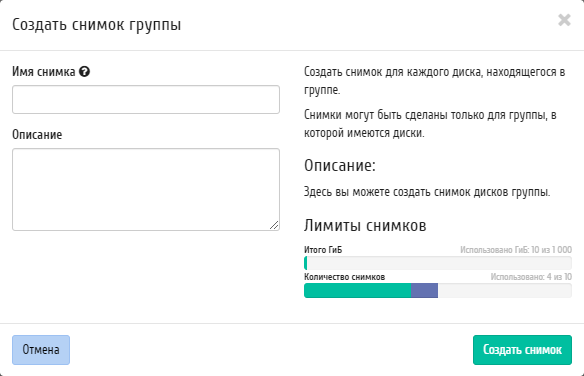The image size is (584, 376).
Task: Click the Итого ГиБ label
Action: tap(323, 250)
